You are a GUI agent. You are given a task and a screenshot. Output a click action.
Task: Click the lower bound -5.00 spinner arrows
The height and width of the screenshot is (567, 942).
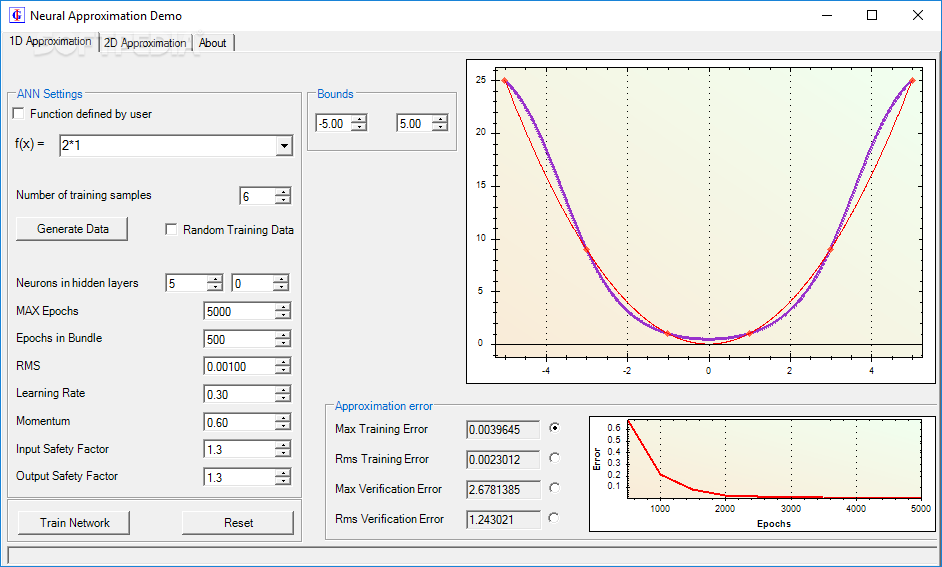359,124
